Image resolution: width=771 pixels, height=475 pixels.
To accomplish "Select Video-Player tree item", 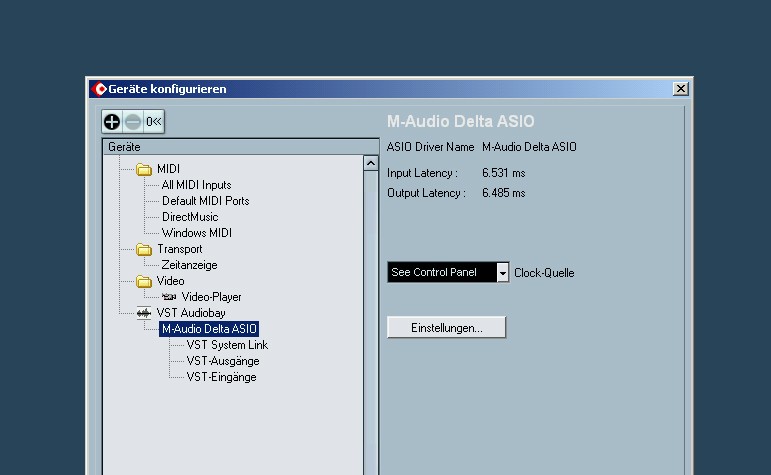I will (211, 297).
